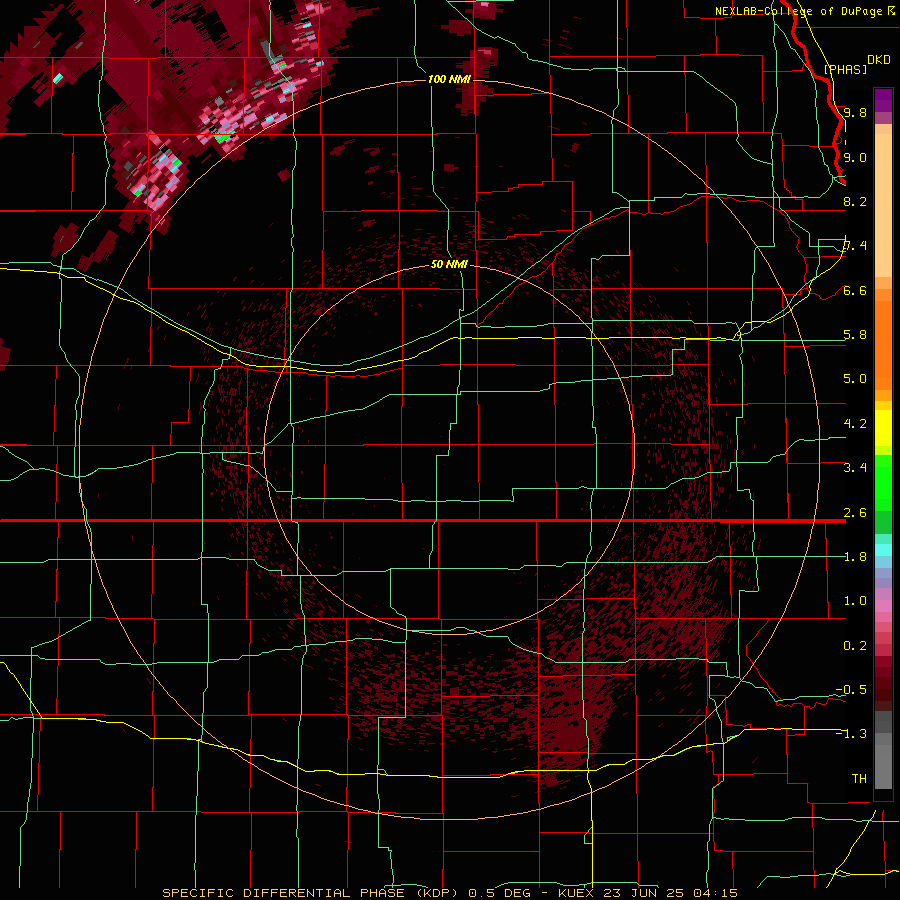Image resolution: width=900 pixels, height=900 pixels.
Task: Click the bright green color bar segment
Action: (x=883, y=482)
